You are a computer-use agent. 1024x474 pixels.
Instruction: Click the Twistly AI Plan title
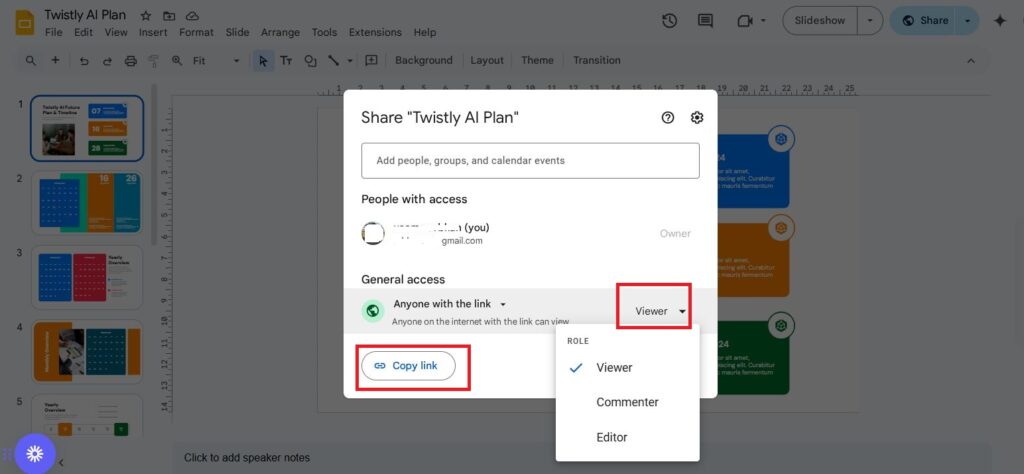click(x=86, y=15)
